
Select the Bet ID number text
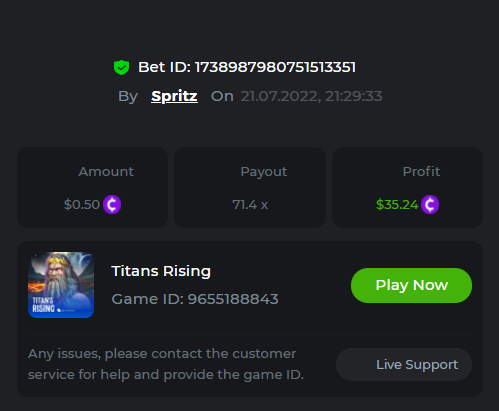[275, 67]
